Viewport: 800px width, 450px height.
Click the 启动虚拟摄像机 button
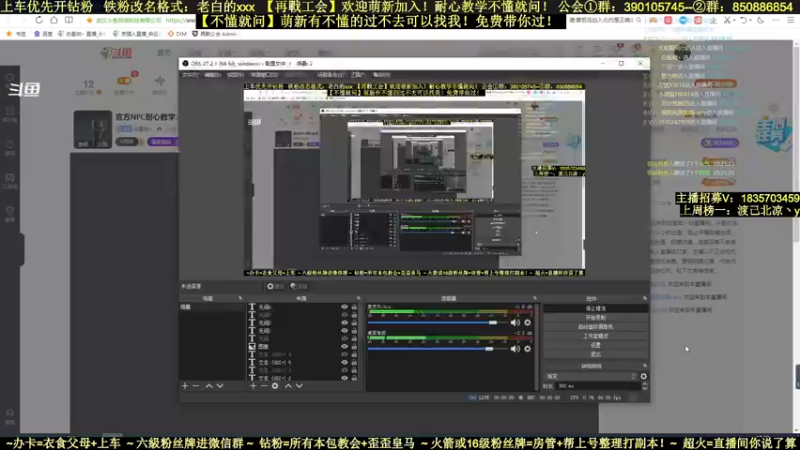pyautogui.click(x=595, y=327)
